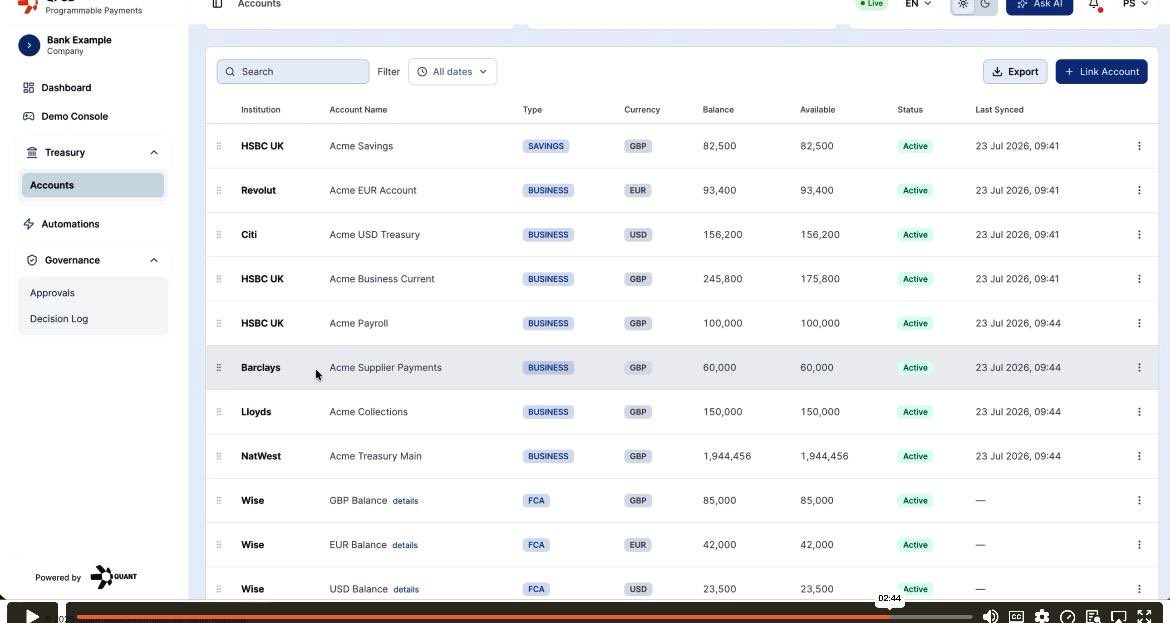Open details link for GBP Balance
Viewport: 1170px width, 623px height.
point(405,501)
